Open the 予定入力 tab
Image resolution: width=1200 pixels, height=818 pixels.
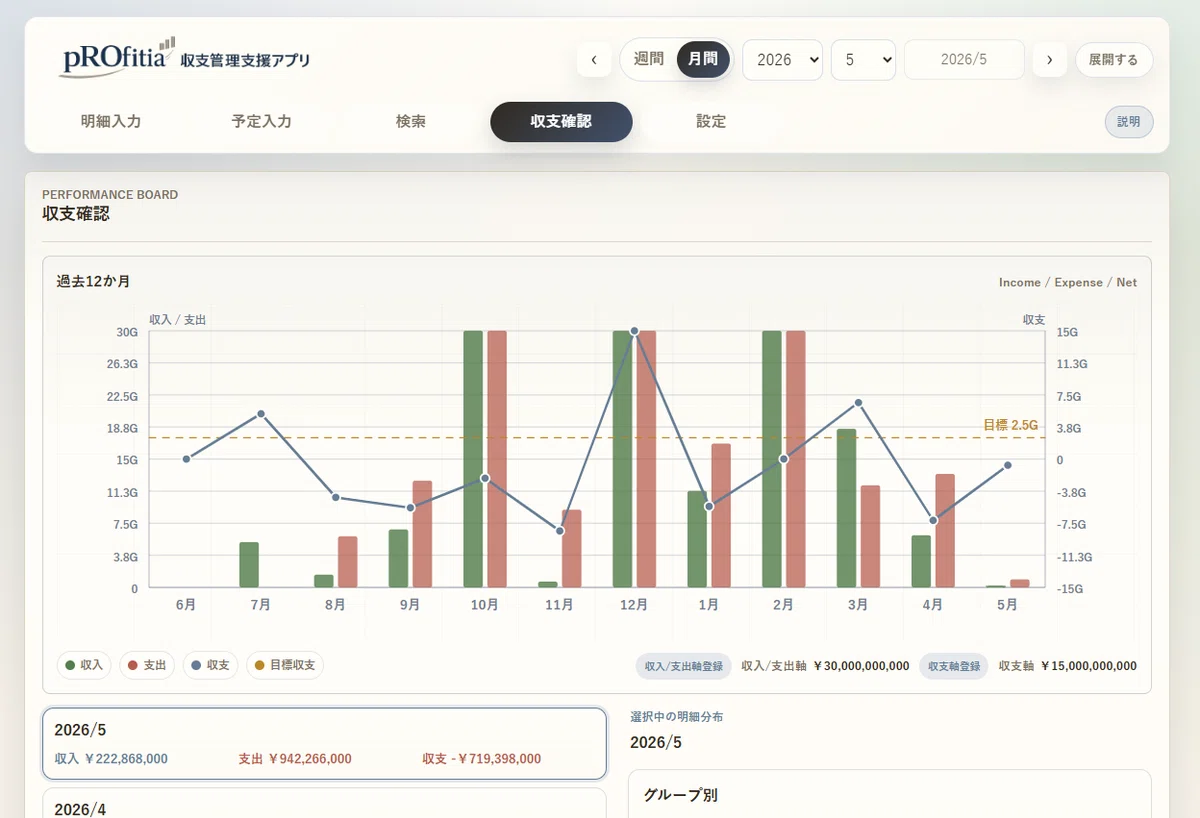(261, 122)
